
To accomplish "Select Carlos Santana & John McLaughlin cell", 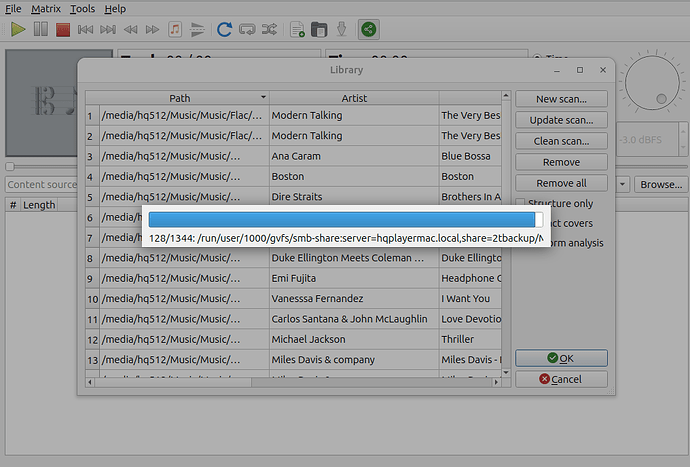I will coord(354,319).
